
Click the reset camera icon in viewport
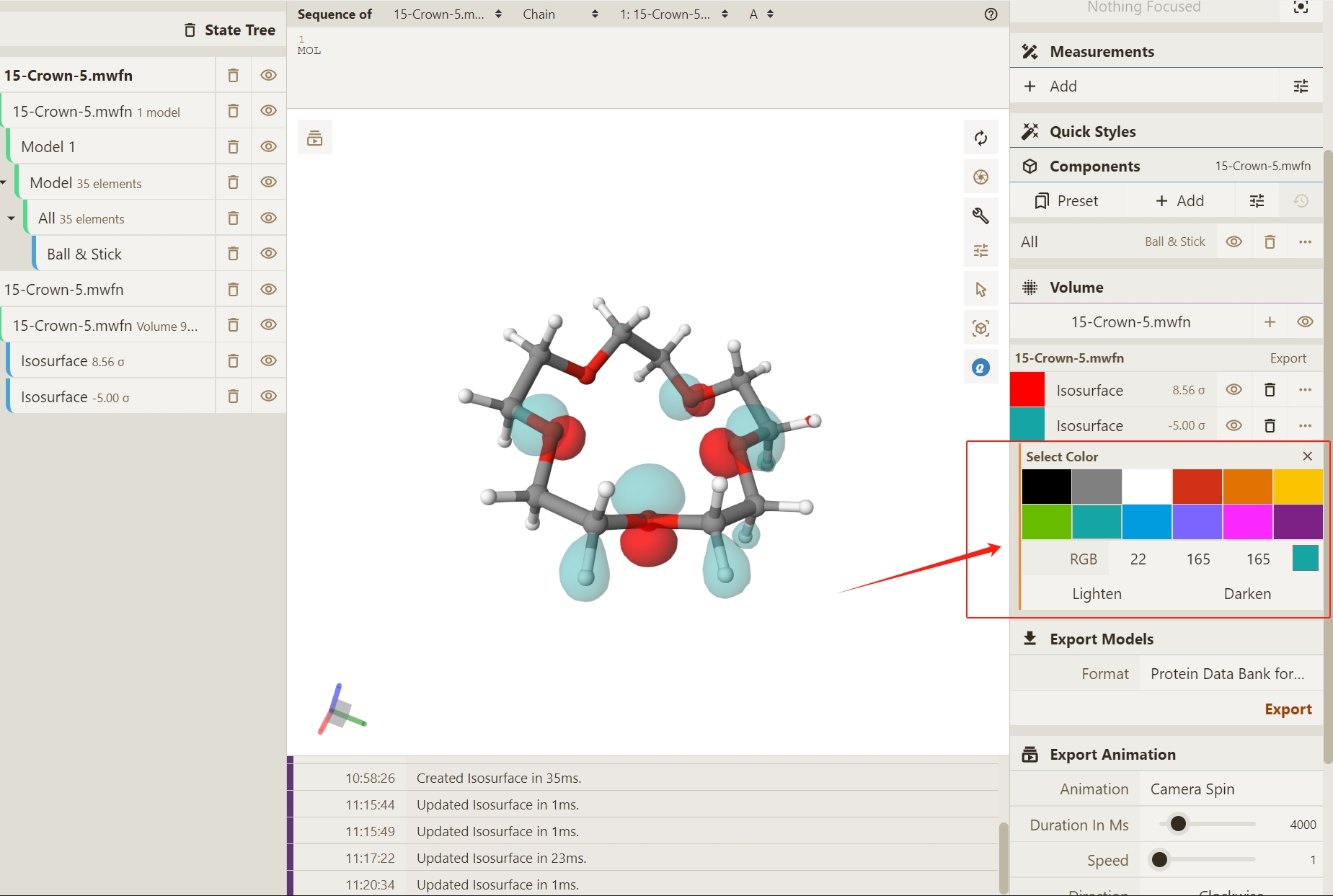pos(980,138)
